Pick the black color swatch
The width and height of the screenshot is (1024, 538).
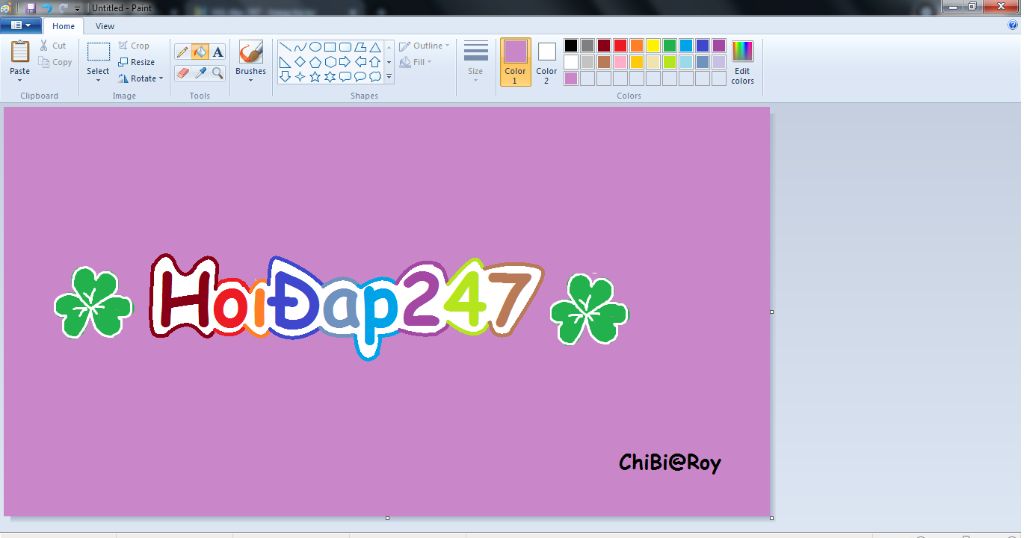571,46
